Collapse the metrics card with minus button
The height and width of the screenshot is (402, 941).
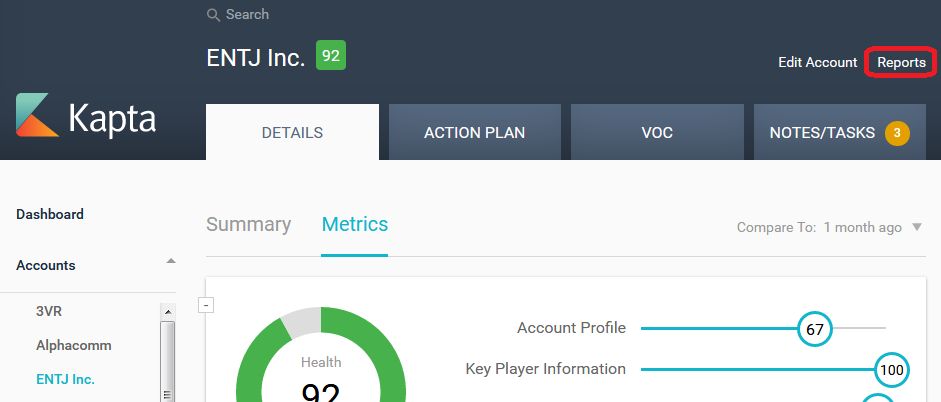tap(206, 305)
